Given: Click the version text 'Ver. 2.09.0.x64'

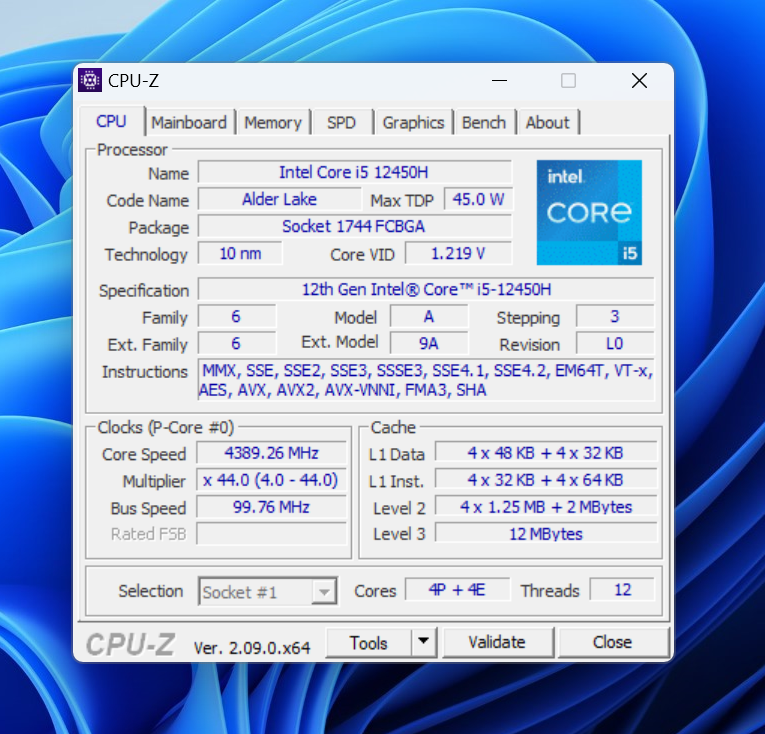Looking at the screenshot, I should coord(252,648).
